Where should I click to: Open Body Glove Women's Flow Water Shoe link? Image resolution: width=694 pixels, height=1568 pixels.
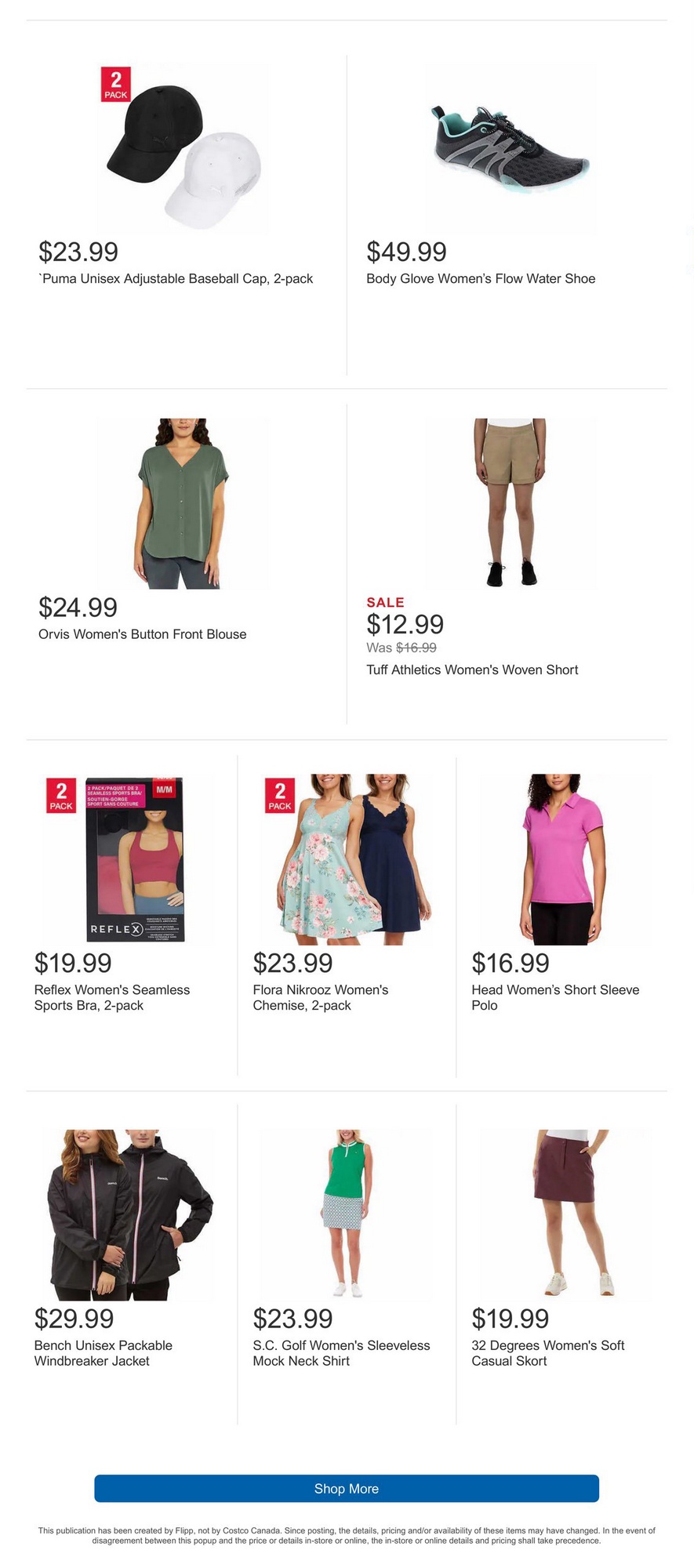[x=481, y=278]
